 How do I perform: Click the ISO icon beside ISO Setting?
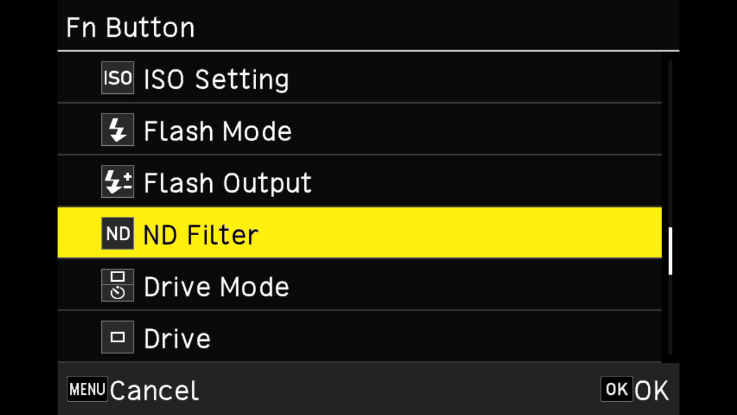point(117,79)
